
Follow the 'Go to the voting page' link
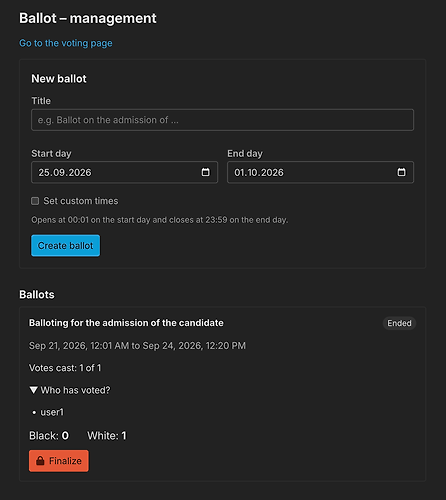click(x=66, y=43)
